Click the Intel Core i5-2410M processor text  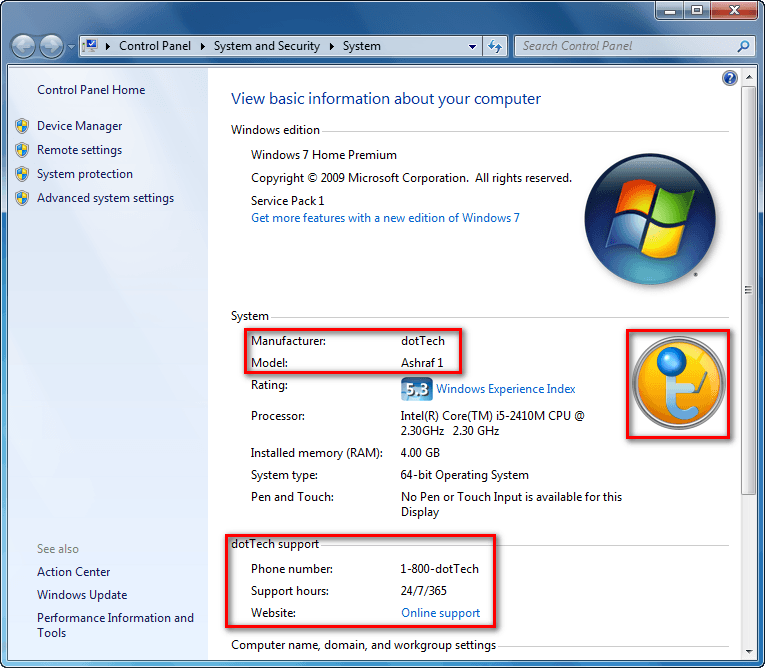[492, 423]
